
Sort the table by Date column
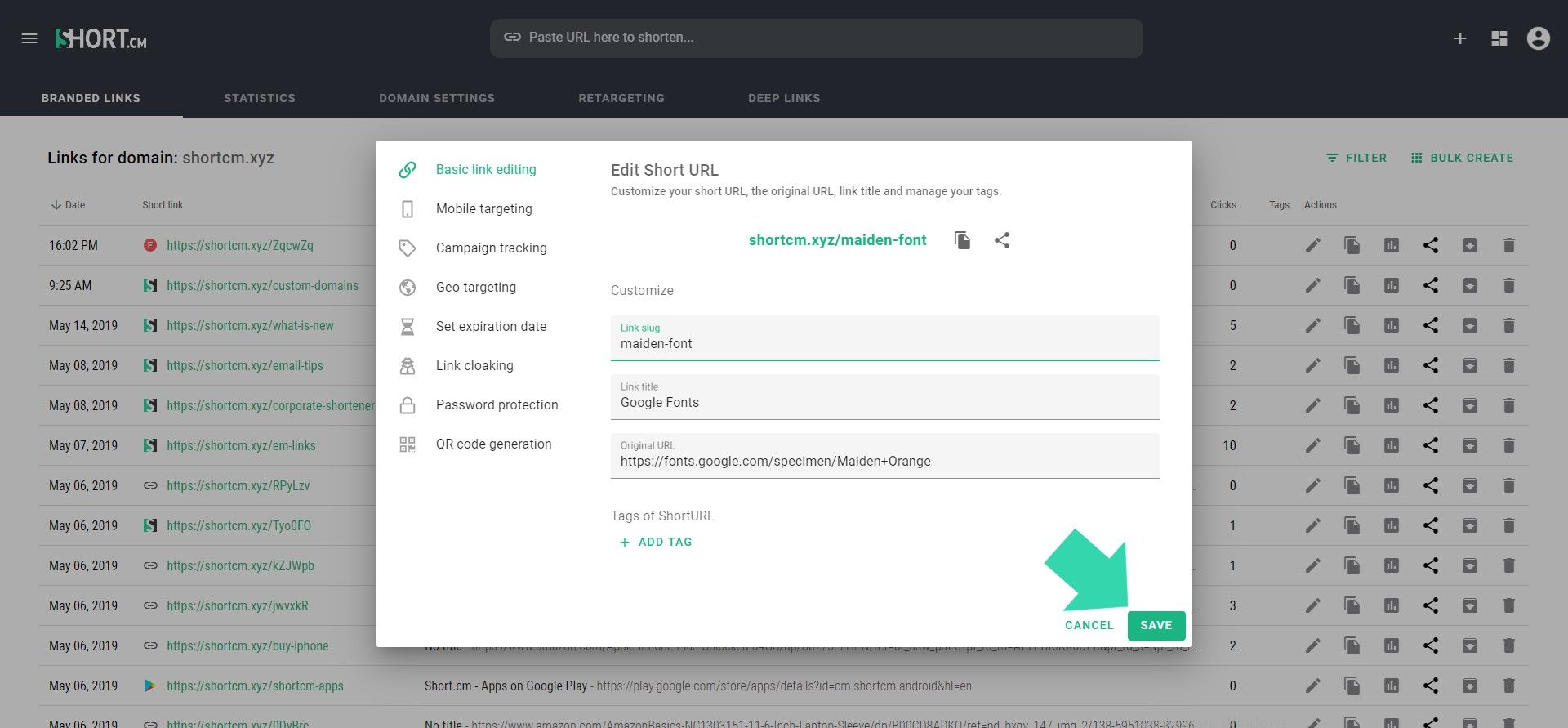[x=68, y=205]
